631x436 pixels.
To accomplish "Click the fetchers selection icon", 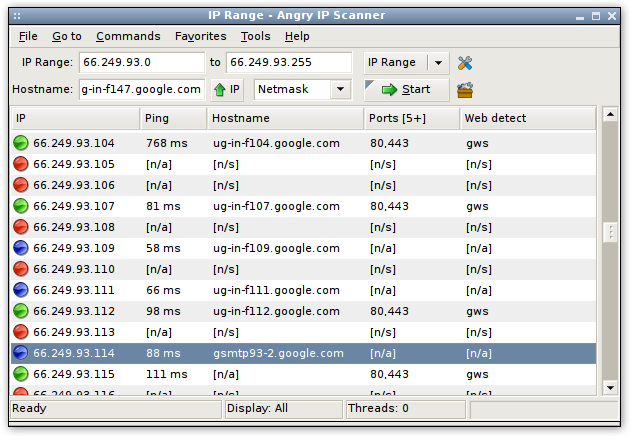I will 465,90.
